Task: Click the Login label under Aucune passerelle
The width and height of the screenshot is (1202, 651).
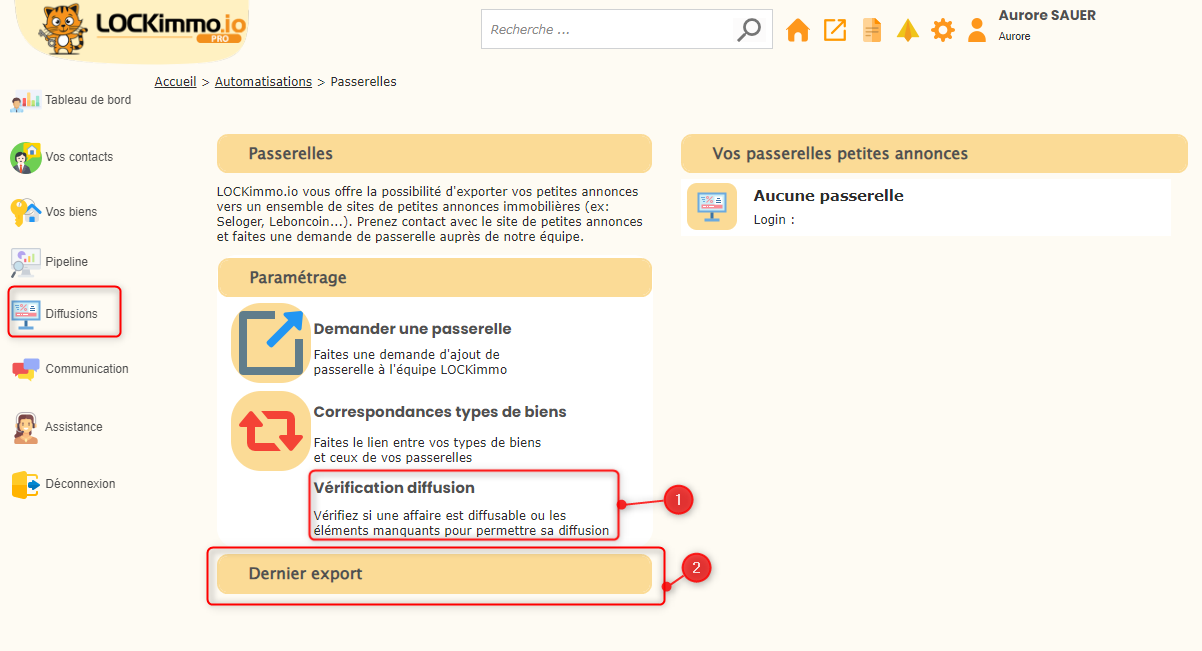Action: click(x=774, y=220)
